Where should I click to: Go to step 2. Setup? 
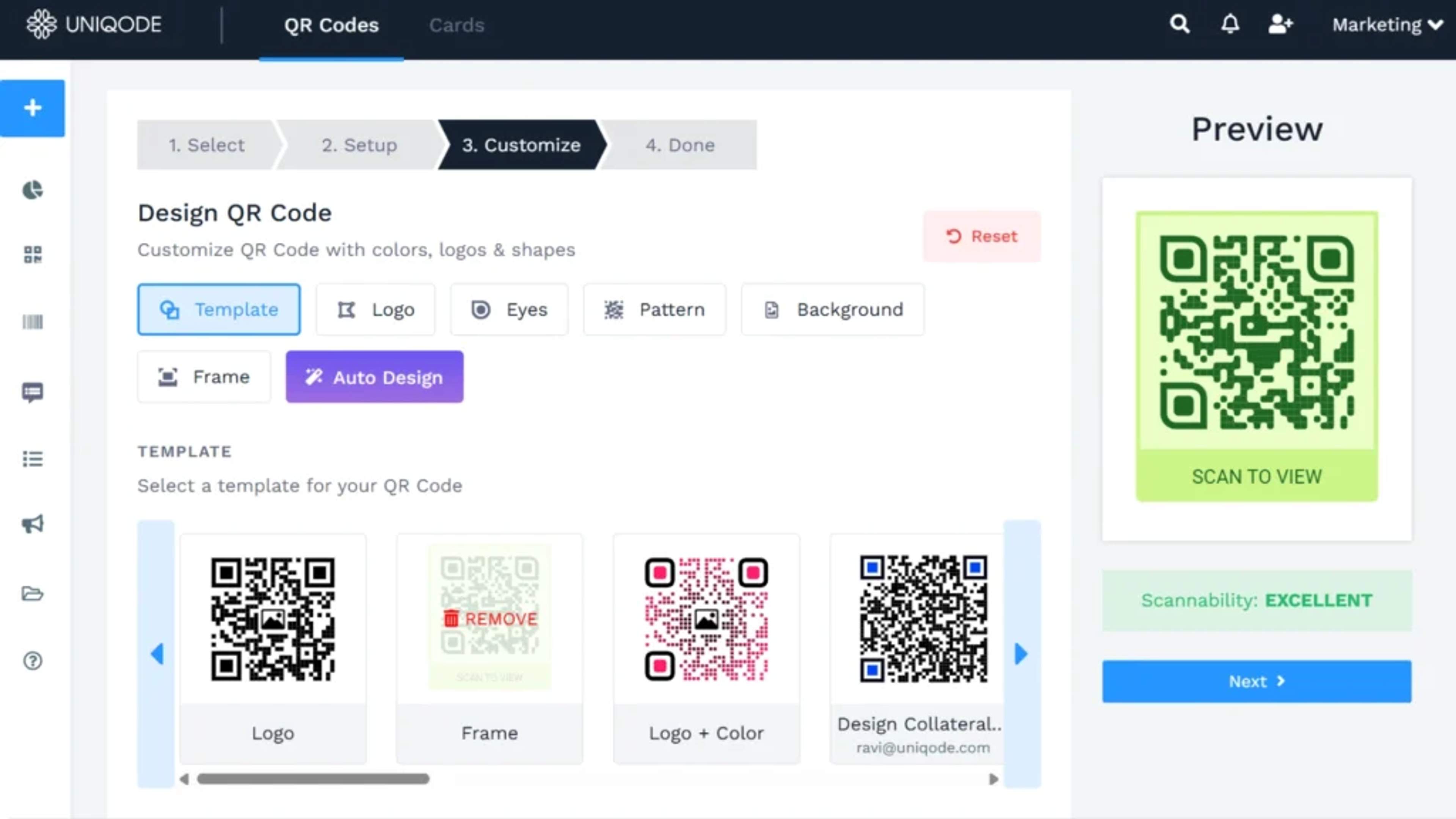point(359,145)
